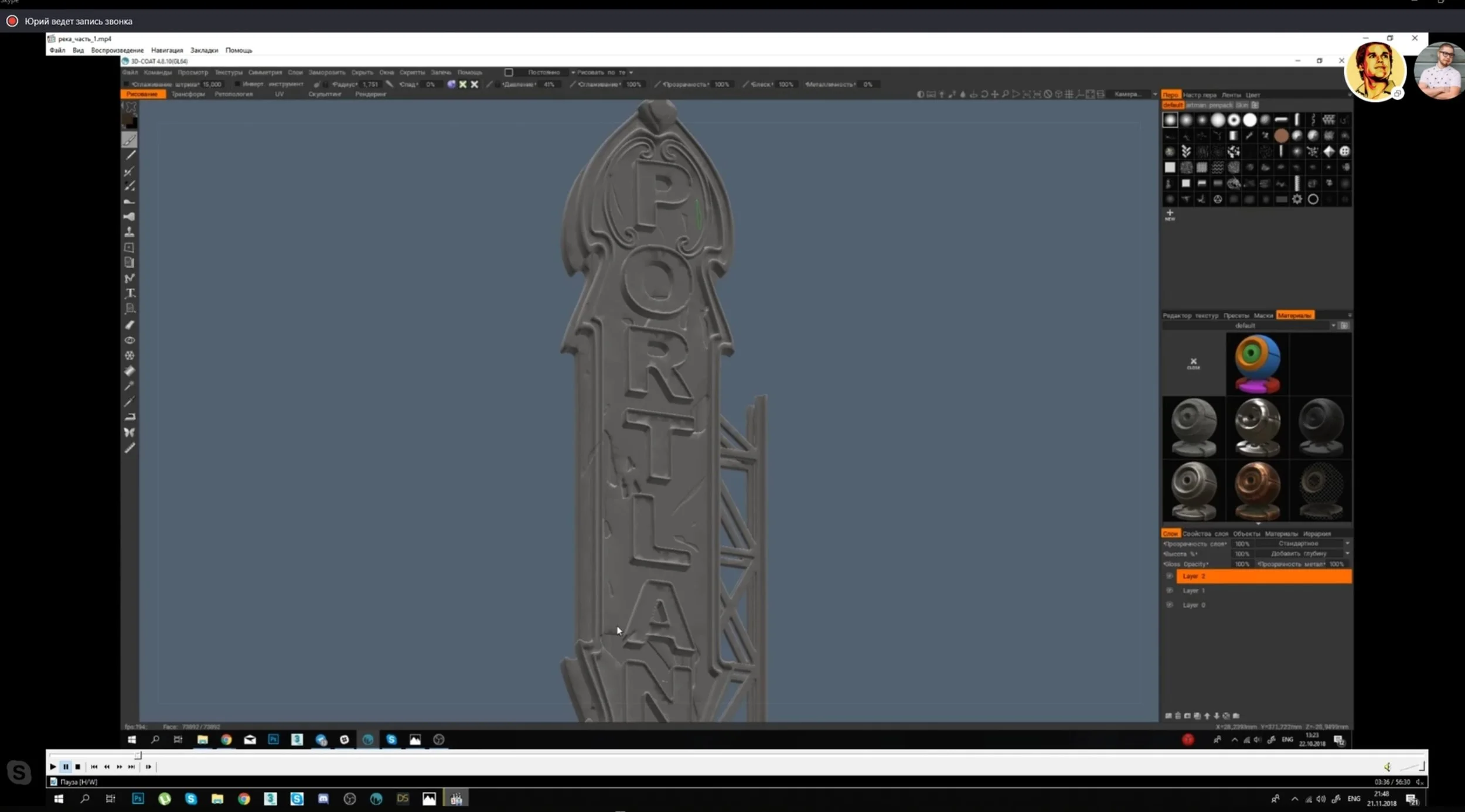Select the brush paint tool in left toolbar
The height and width of the screenshot is (812, 1465).
point(130,139)
